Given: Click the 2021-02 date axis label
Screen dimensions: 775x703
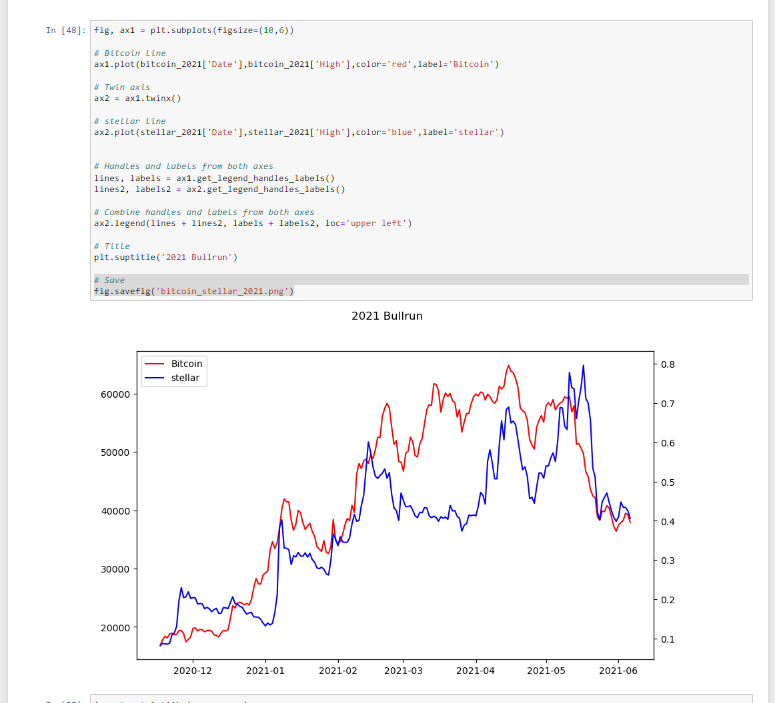Looking at the screenshot, I should pyautogui.click(x=338, y=671).
